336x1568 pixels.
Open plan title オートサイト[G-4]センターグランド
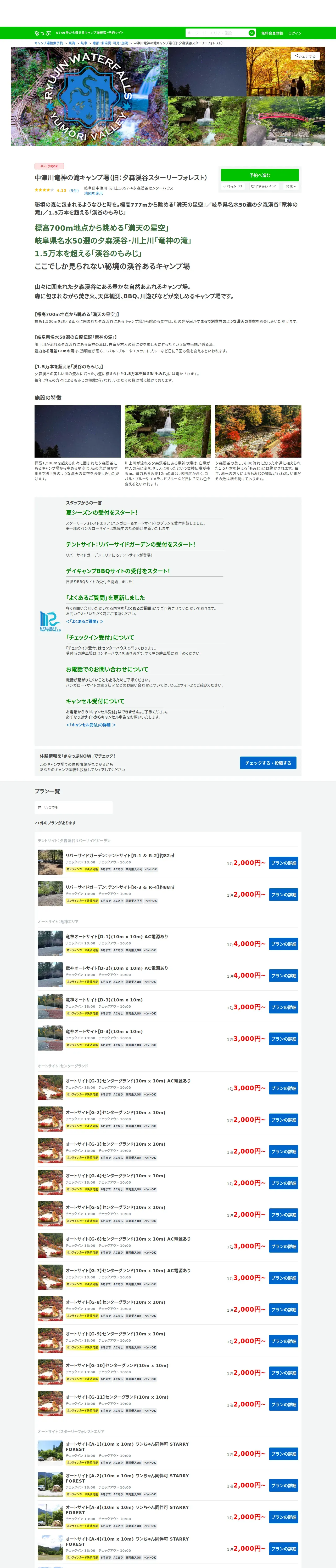click(x=115, y=1176)
